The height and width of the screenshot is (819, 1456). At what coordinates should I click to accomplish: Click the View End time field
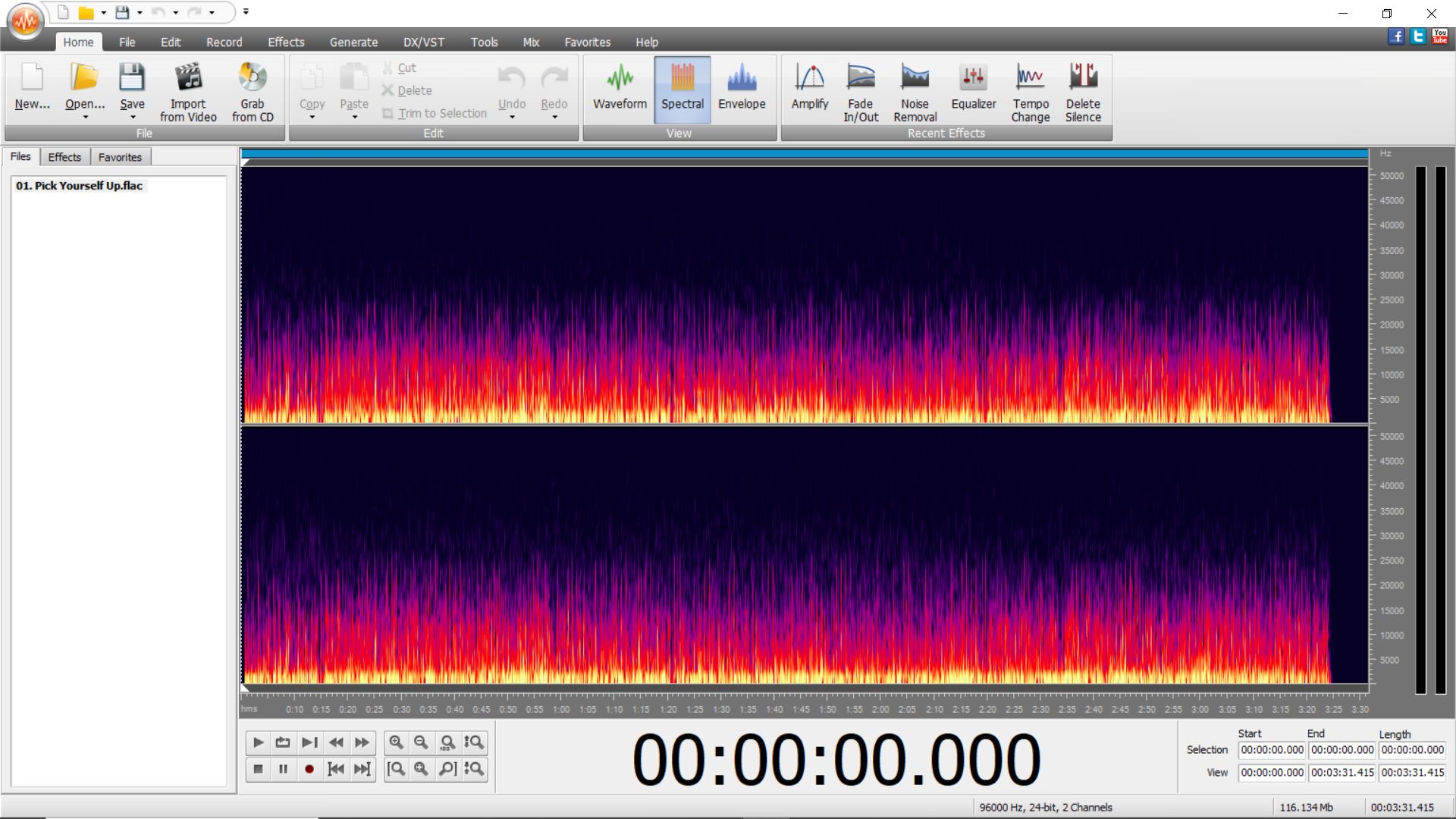(1342, 773)
